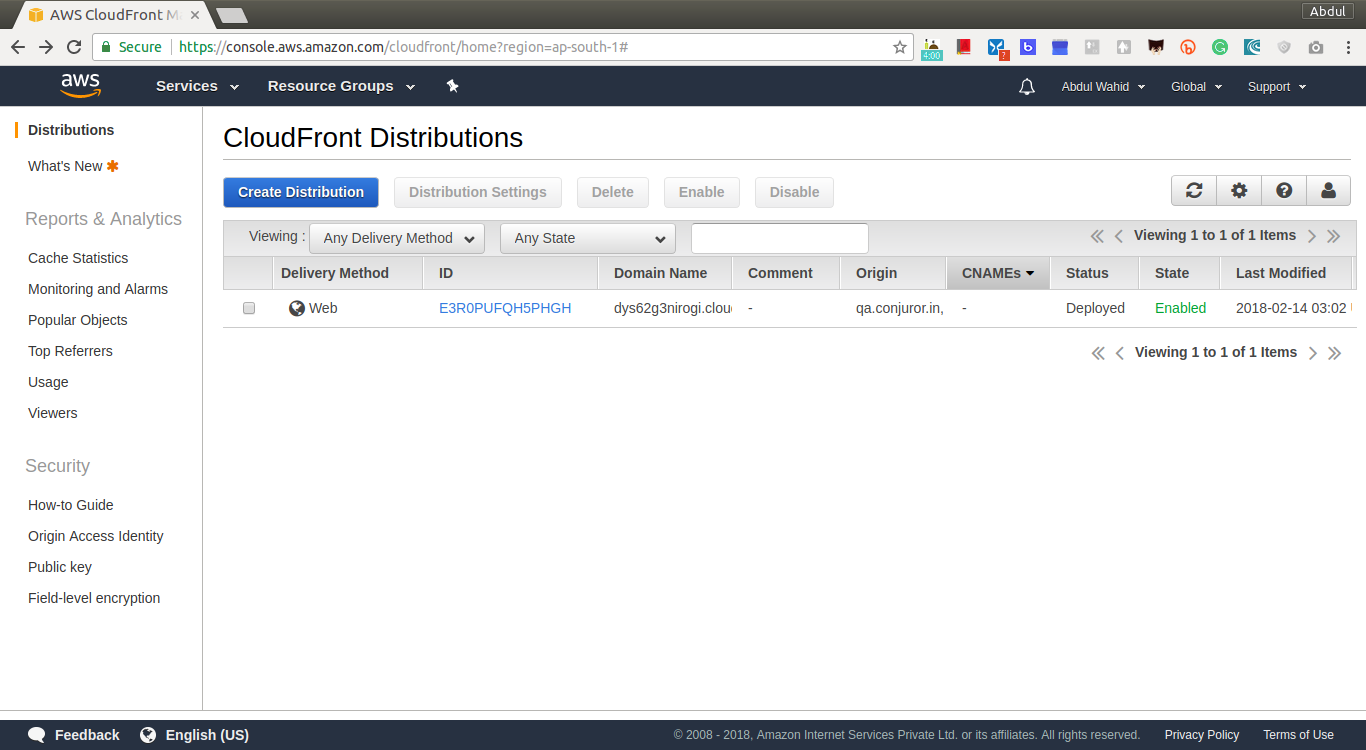Open Top Referrers report
This screenshot has height=750, width=1366.
(70, 351)
